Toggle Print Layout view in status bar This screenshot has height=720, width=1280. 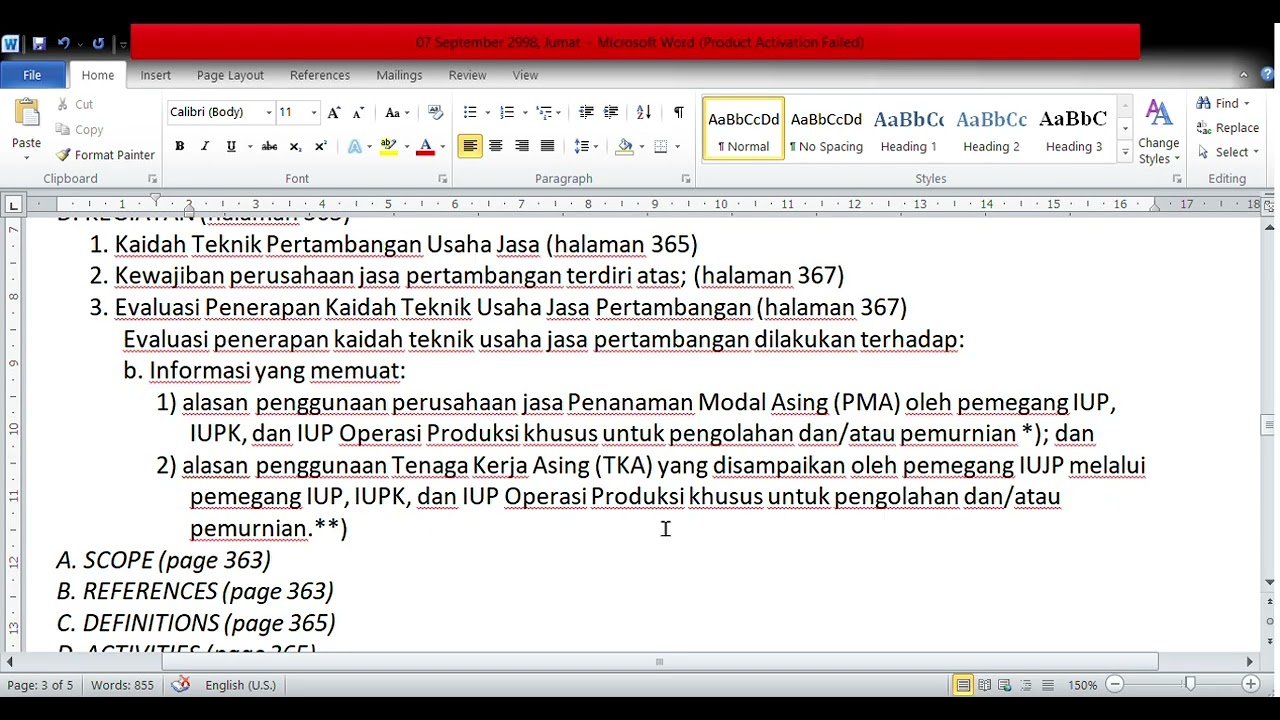point(962,685)
